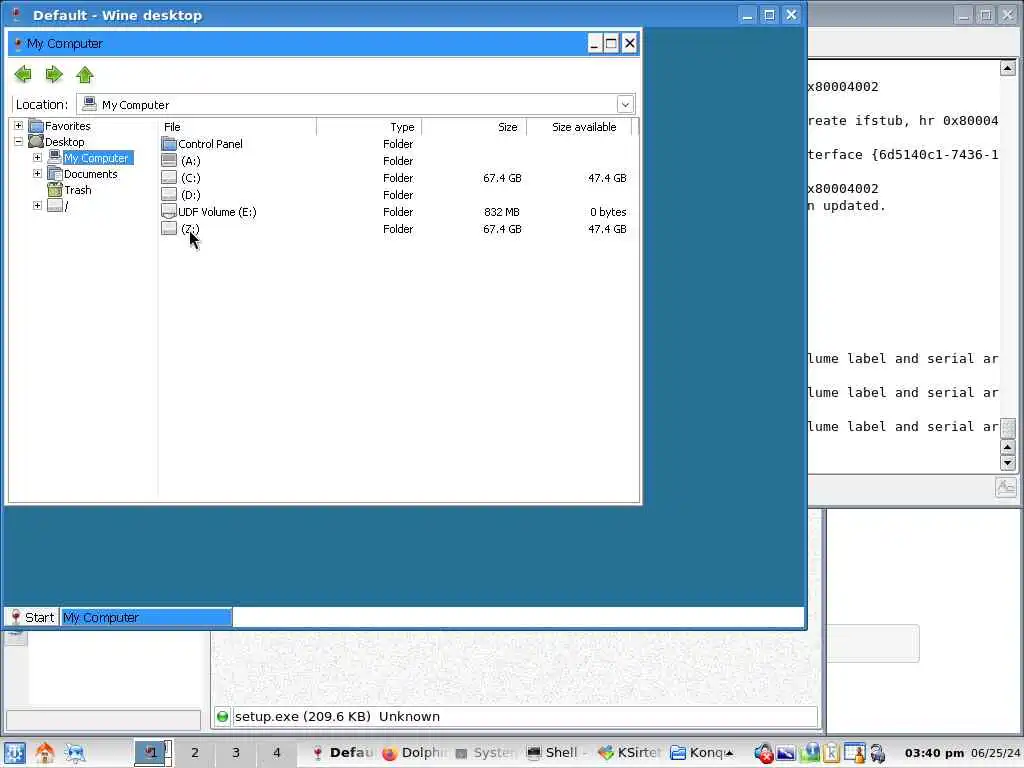Open the KDE application launcher menu

(15, 753)
